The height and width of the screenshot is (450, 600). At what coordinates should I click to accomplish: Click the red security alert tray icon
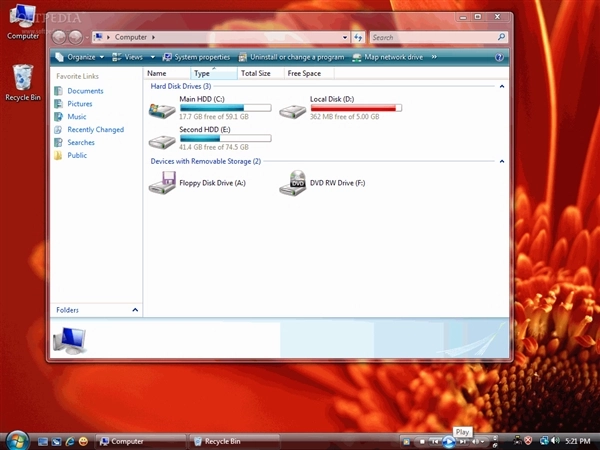tap(528, 441)
